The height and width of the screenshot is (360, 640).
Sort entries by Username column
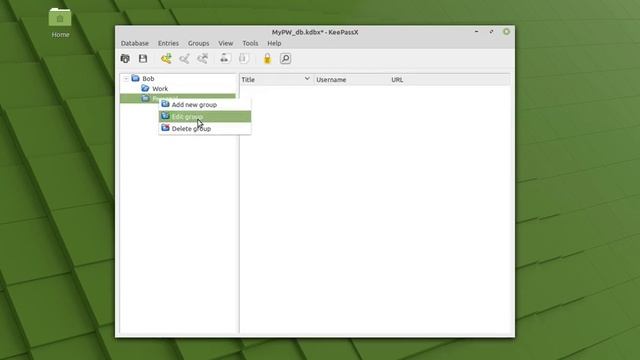click(x=351, y=80)
